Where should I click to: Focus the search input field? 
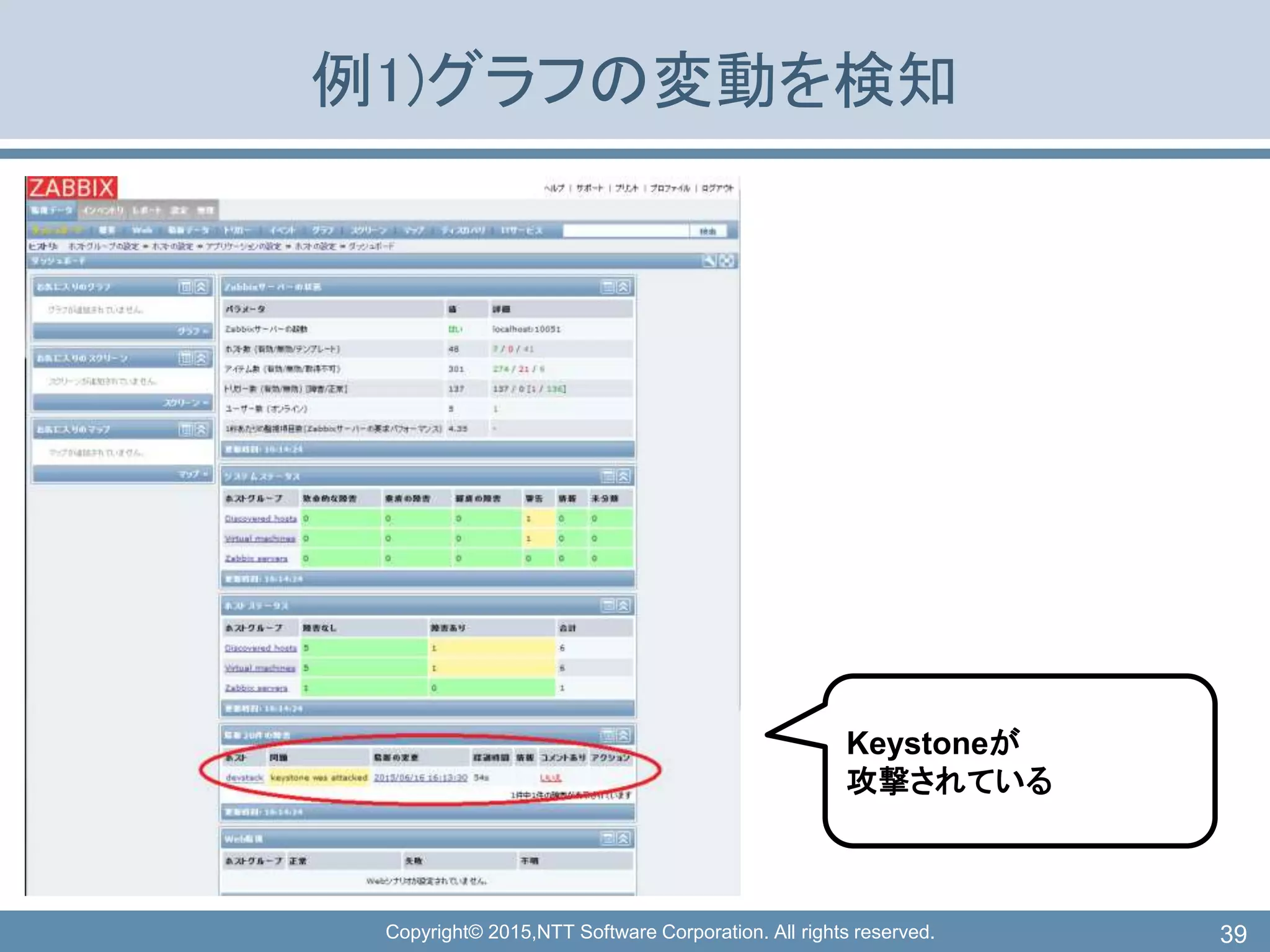point(626,231)
